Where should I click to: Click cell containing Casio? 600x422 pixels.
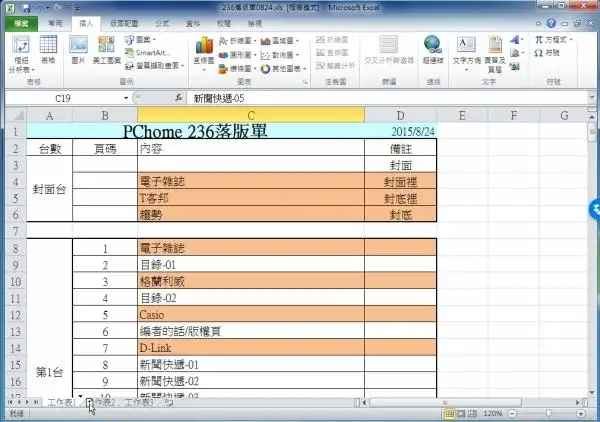click(251, 314)
